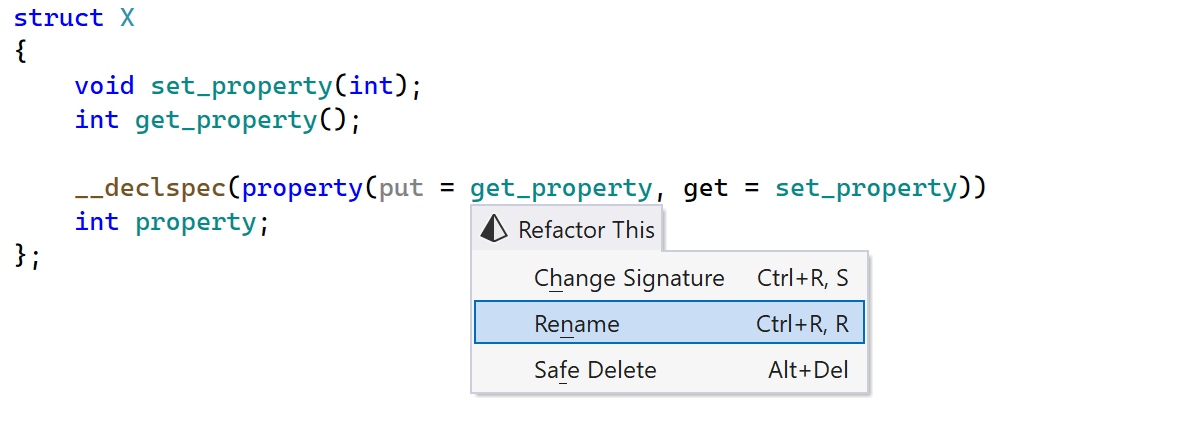Image resolution: width=1200 pixels, height=430 pixels.
Task: Click the closing brace of struct X
Action: click(x=21, y=256)
